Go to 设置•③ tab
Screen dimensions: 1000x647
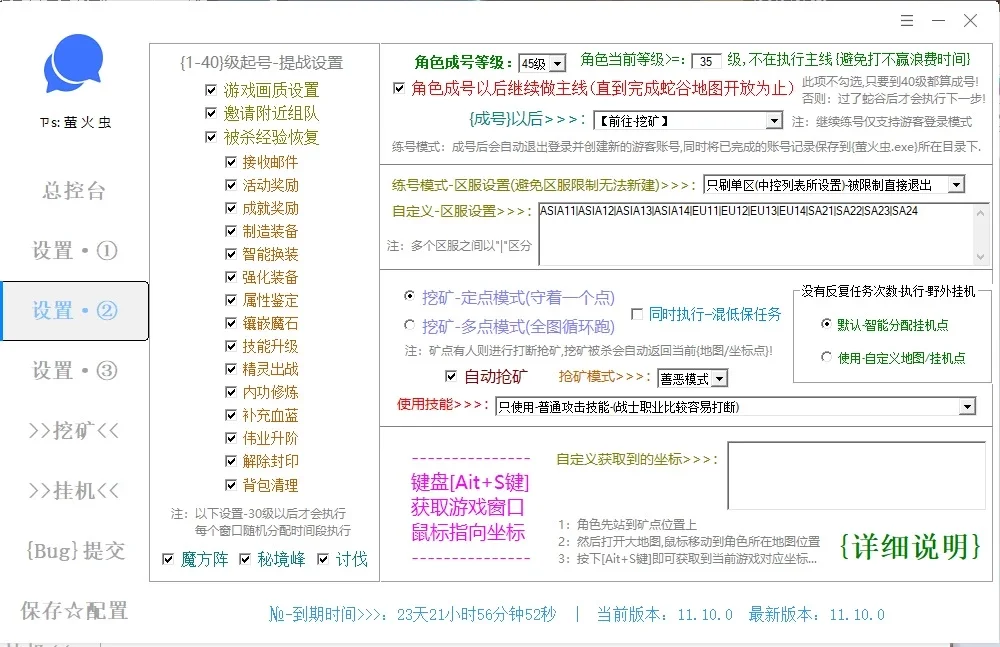pyautogui.click(x=75, y=371)
